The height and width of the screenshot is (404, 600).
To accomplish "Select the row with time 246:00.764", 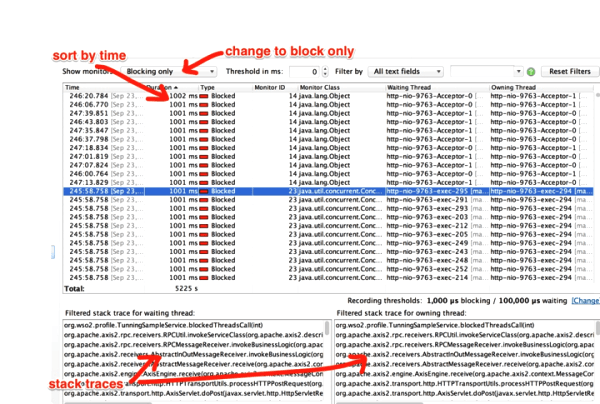I will coord(328,174).
